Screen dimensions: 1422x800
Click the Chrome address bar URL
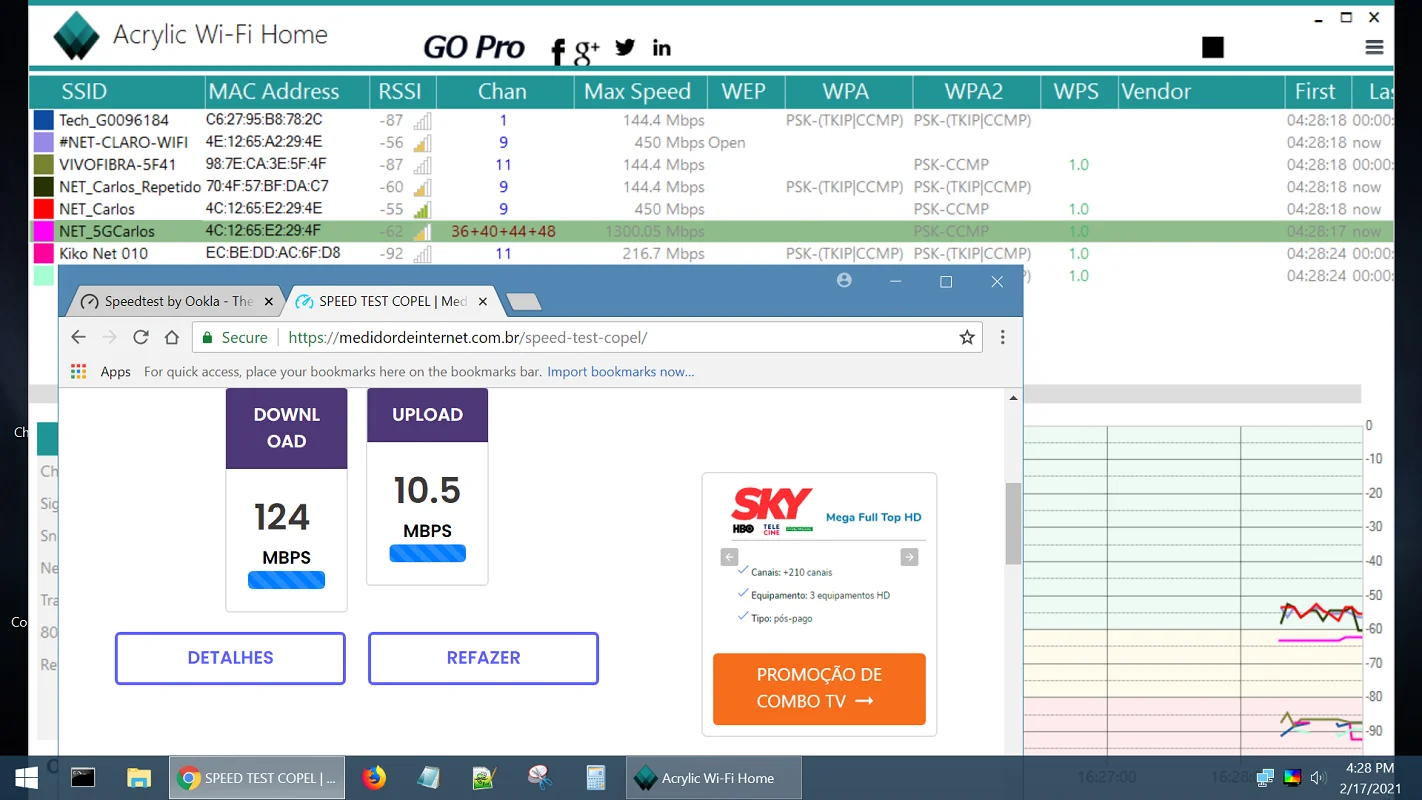[x=468, y=338]
